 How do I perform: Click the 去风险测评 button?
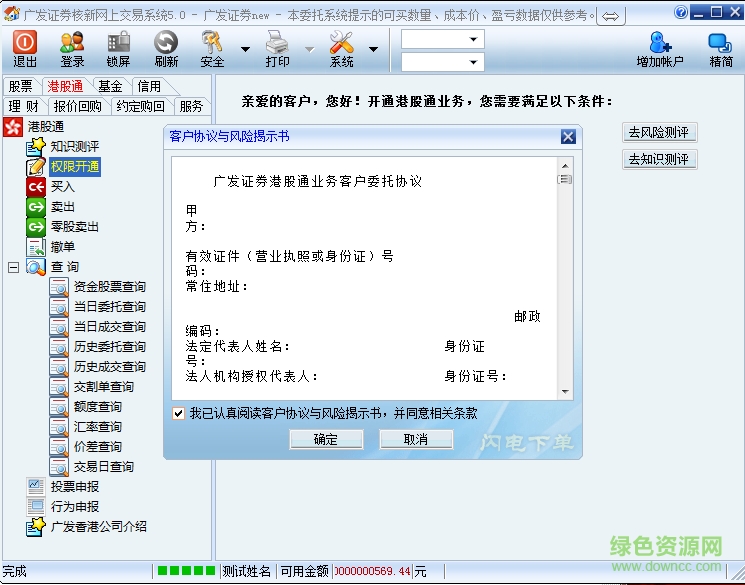[658, 133]
